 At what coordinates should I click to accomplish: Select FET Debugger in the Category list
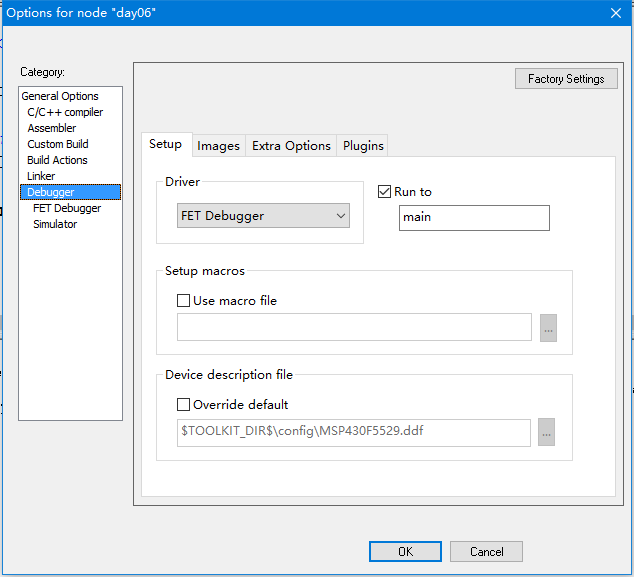tap(67, 208)
